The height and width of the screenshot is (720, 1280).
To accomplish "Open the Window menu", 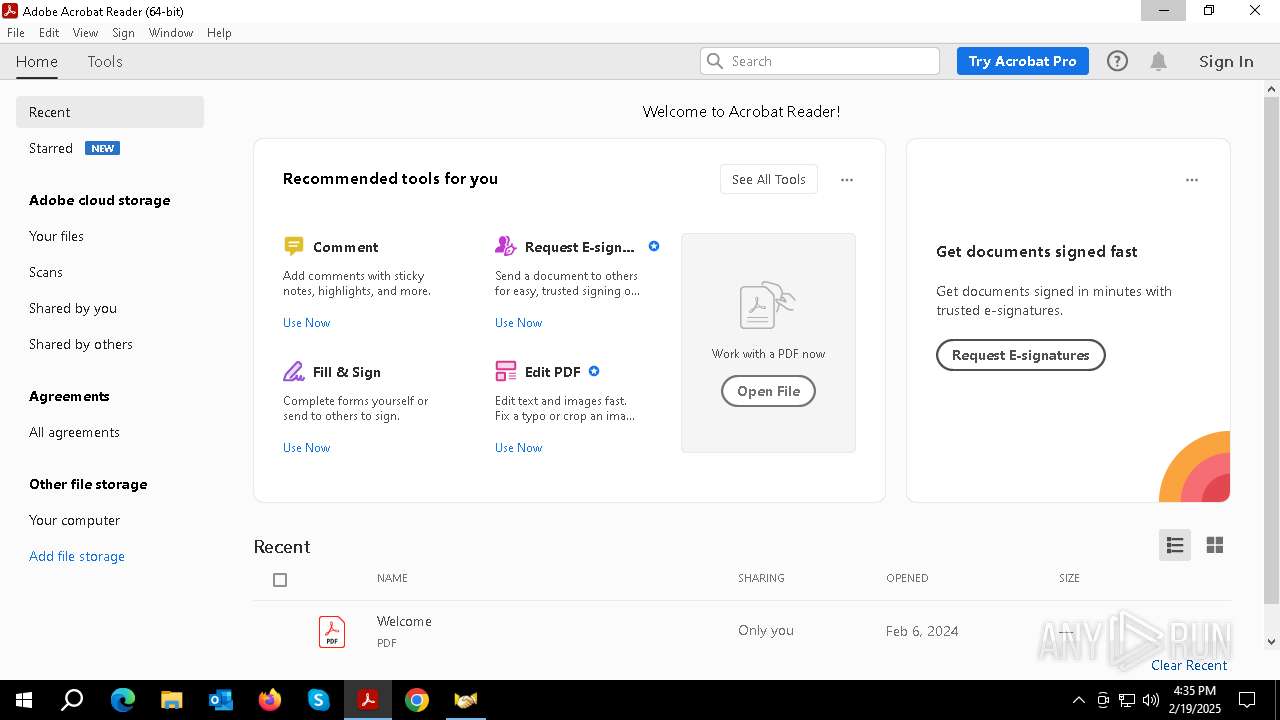I will pyautogui.click(x=171, y=33).
